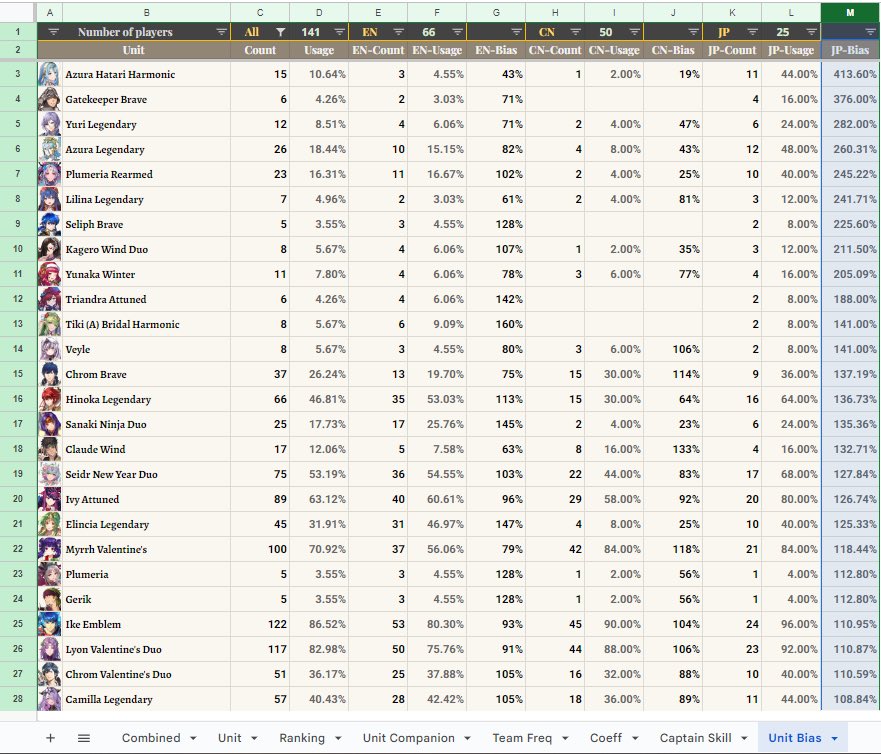The width and height of the screenshot is (881, 754).
Task: Open filter icon in column G header
Action: click(x=516, y=32)
